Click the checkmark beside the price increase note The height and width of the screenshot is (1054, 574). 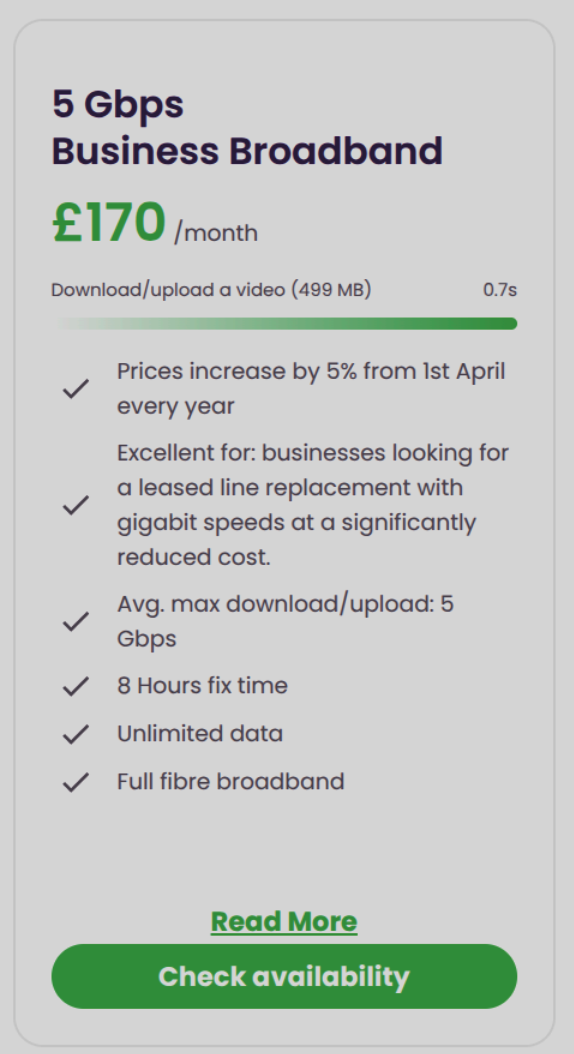coord(76,389)
